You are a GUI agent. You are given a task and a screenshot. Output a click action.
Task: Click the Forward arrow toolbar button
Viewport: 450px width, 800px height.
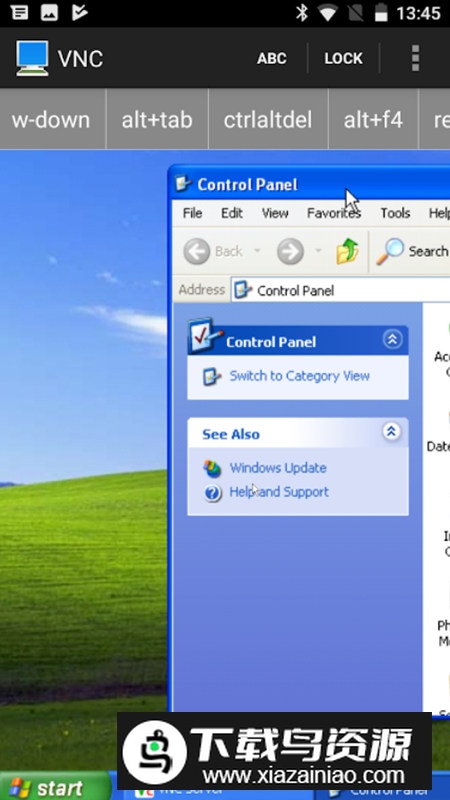[290, 252]
